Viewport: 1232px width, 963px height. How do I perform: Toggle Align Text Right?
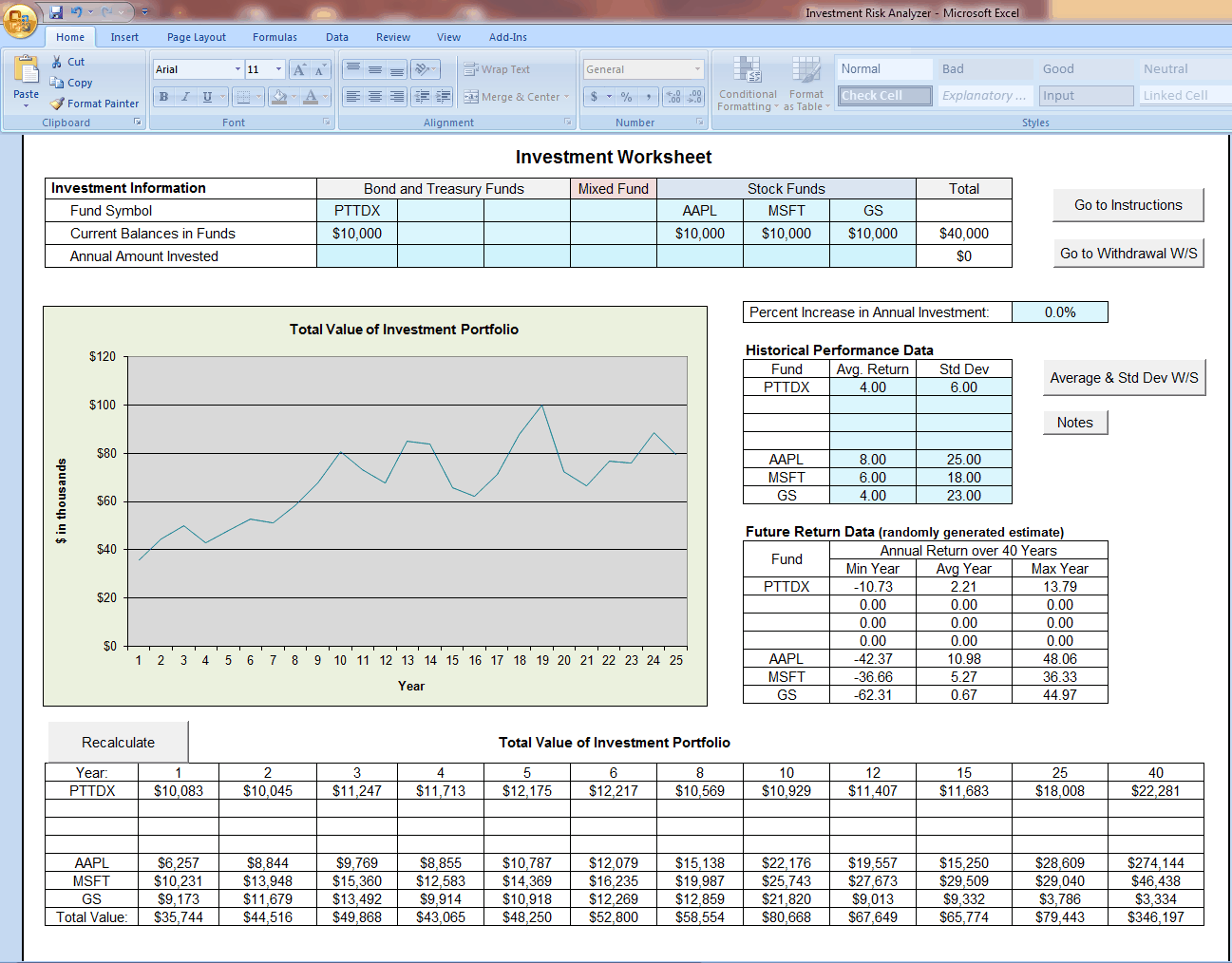pyautogui.click(x=397, y=97)
